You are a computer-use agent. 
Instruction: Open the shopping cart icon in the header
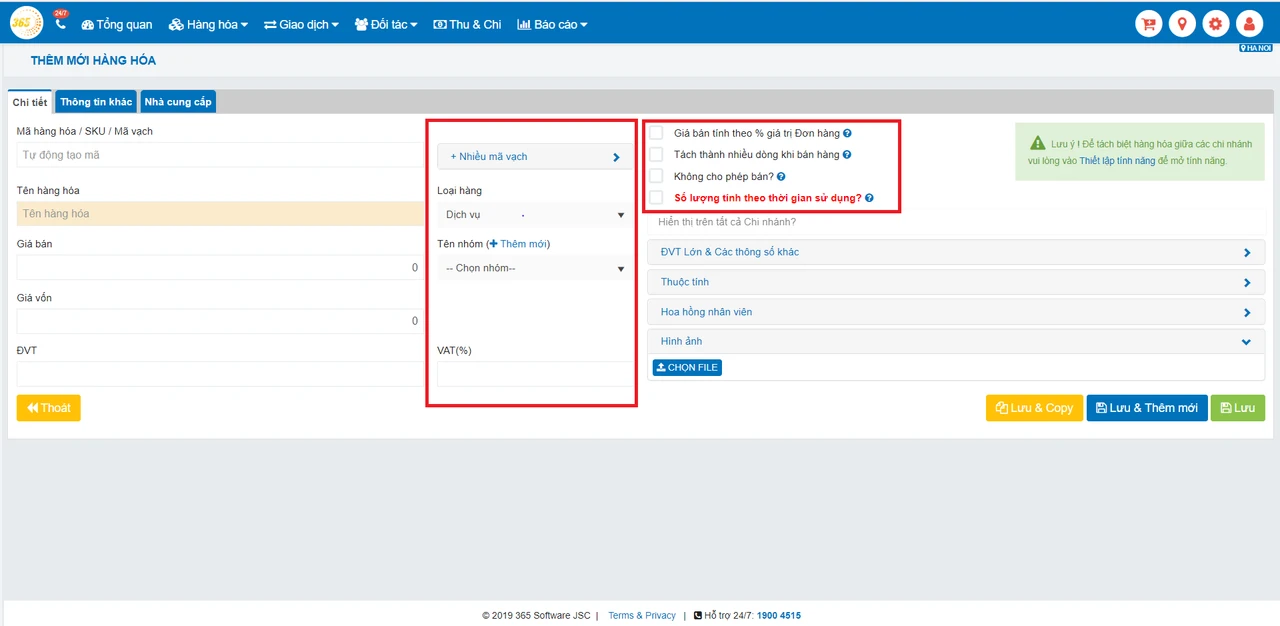click(x=1149, y=24)
